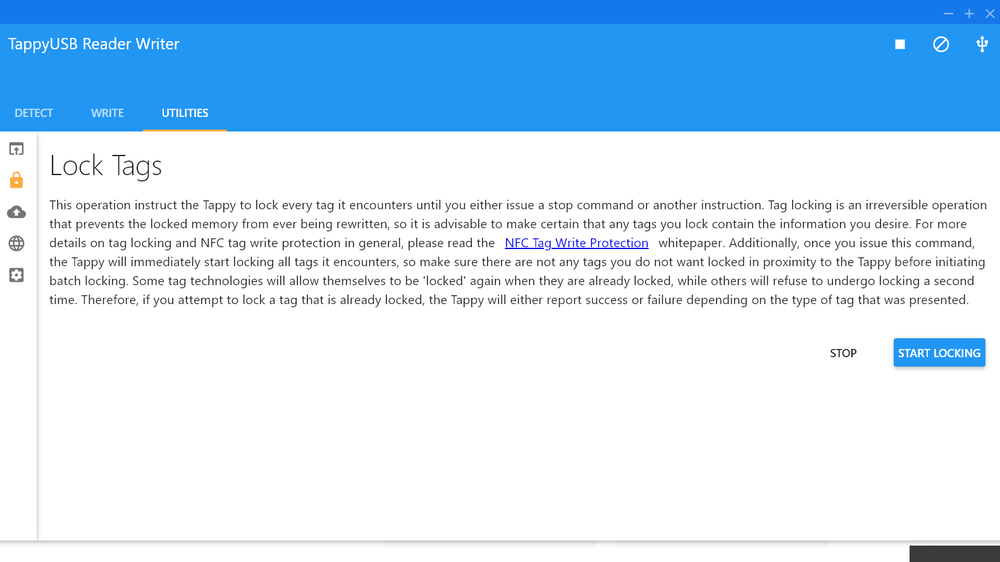The image size is (1000, 562).
Task: Maximize the window with plus icon
Action: (x=969, y=13)
